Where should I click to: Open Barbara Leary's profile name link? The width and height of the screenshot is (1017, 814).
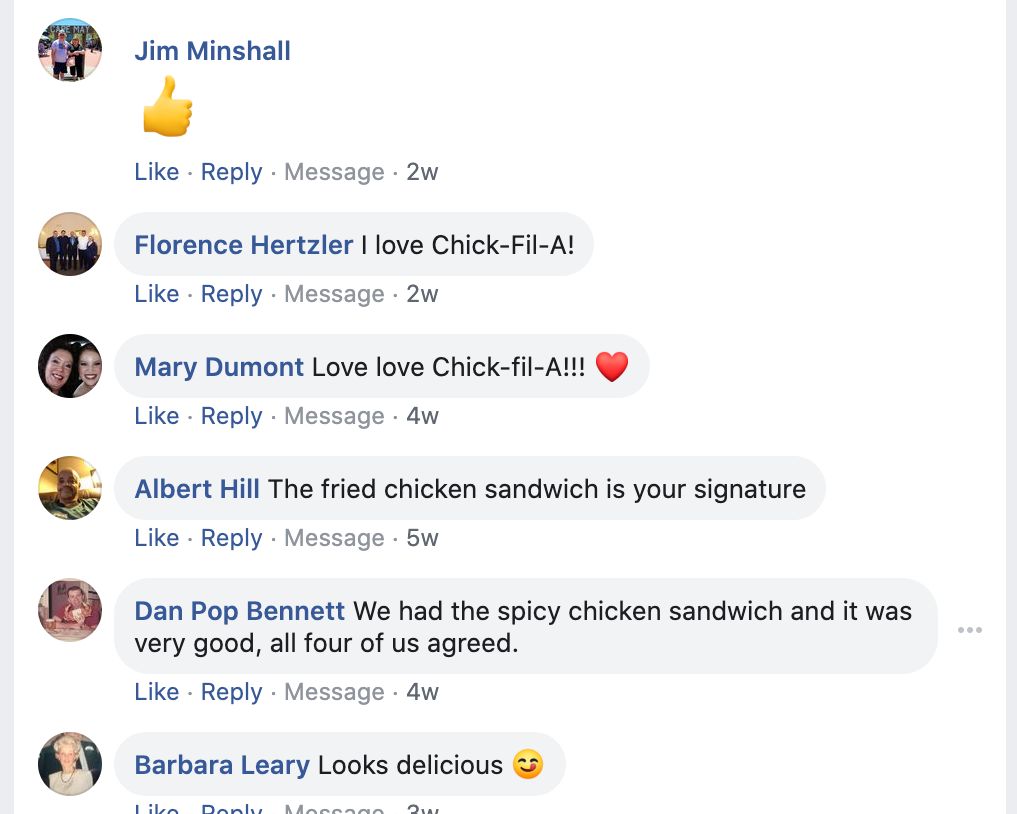[x=222, y=765]
